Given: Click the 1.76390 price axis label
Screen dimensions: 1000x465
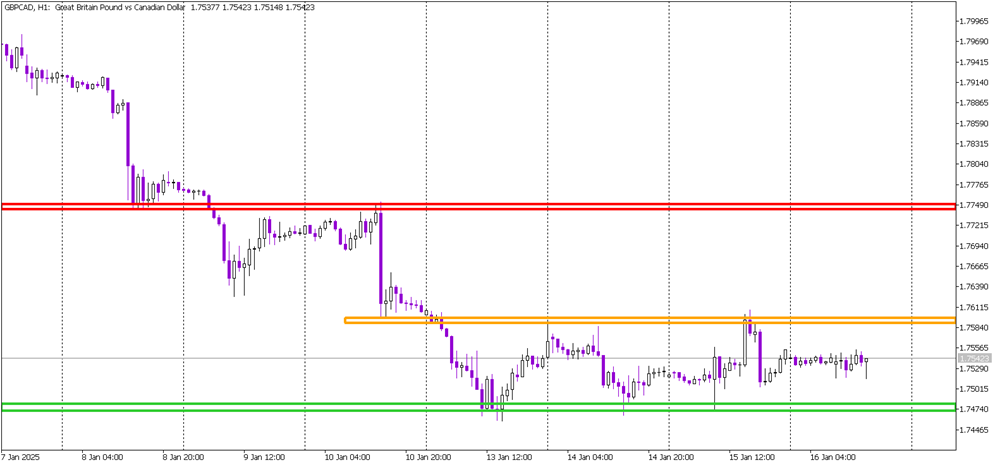Looking at the screenshot, I should point(975,286).
